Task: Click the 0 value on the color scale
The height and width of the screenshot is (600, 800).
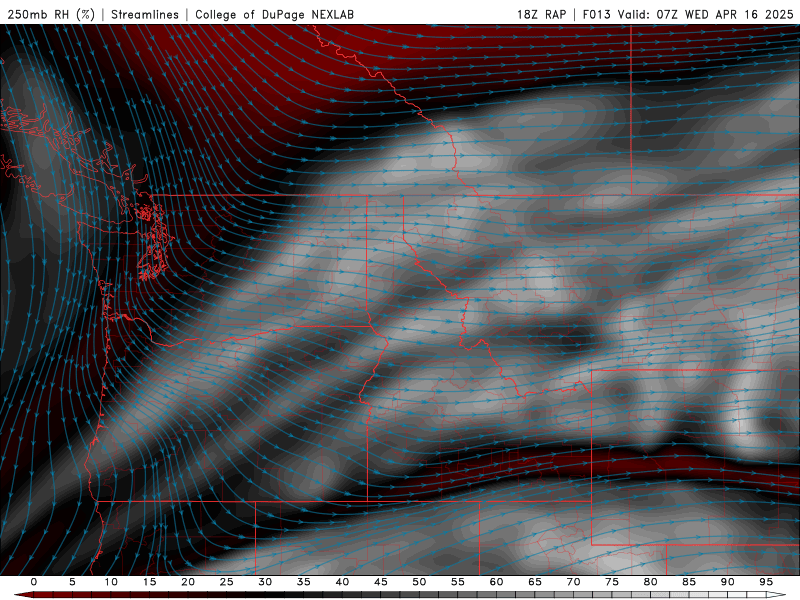Action: [x=34, y=582]
